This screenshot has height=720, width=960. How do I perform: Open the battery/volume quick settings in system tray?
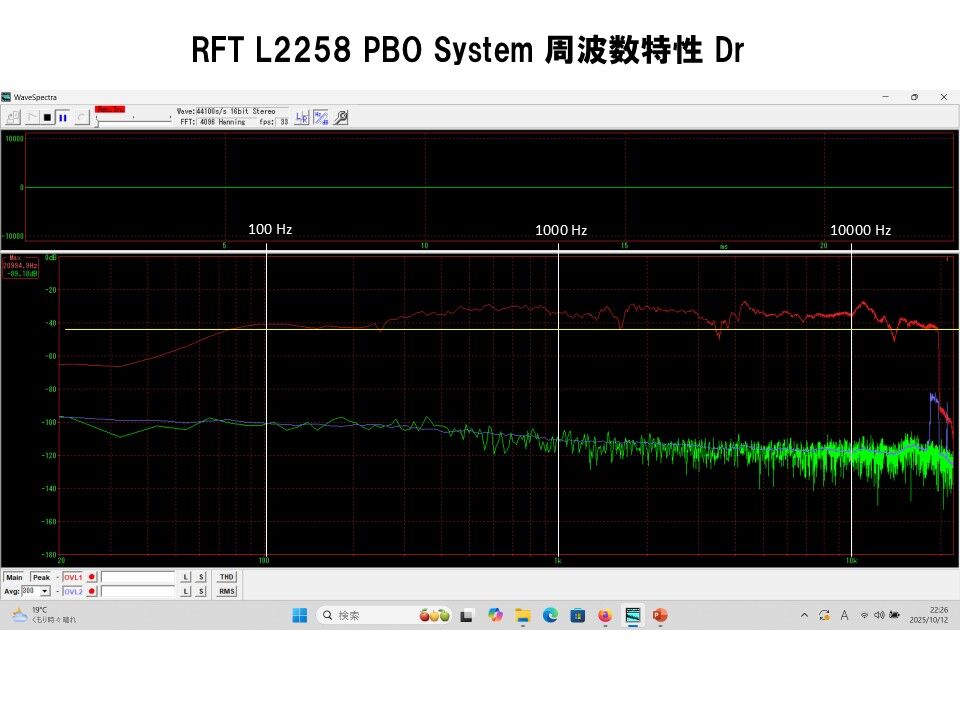(x=881, y=616)
